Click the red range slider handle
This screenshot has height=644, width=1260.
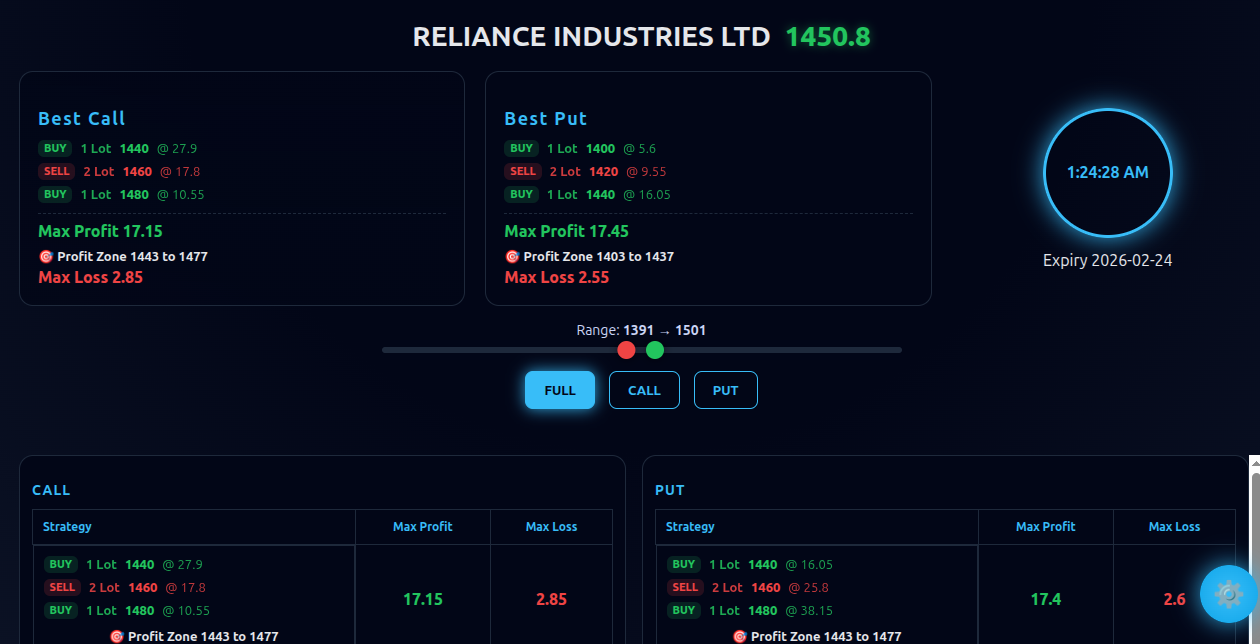click(626, 350)
